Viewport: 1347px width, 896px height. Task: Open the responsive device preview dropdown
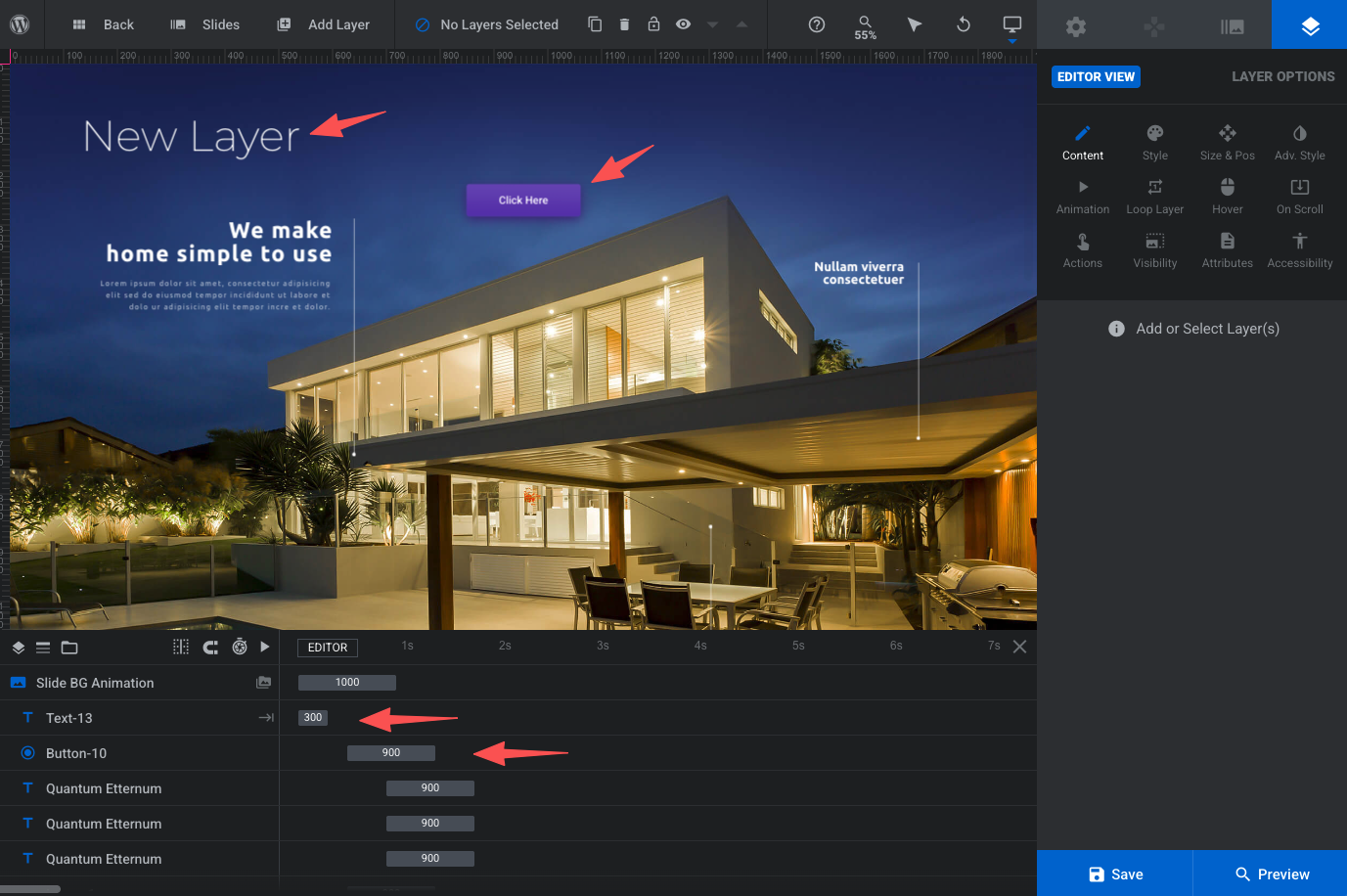[1012, 26]
